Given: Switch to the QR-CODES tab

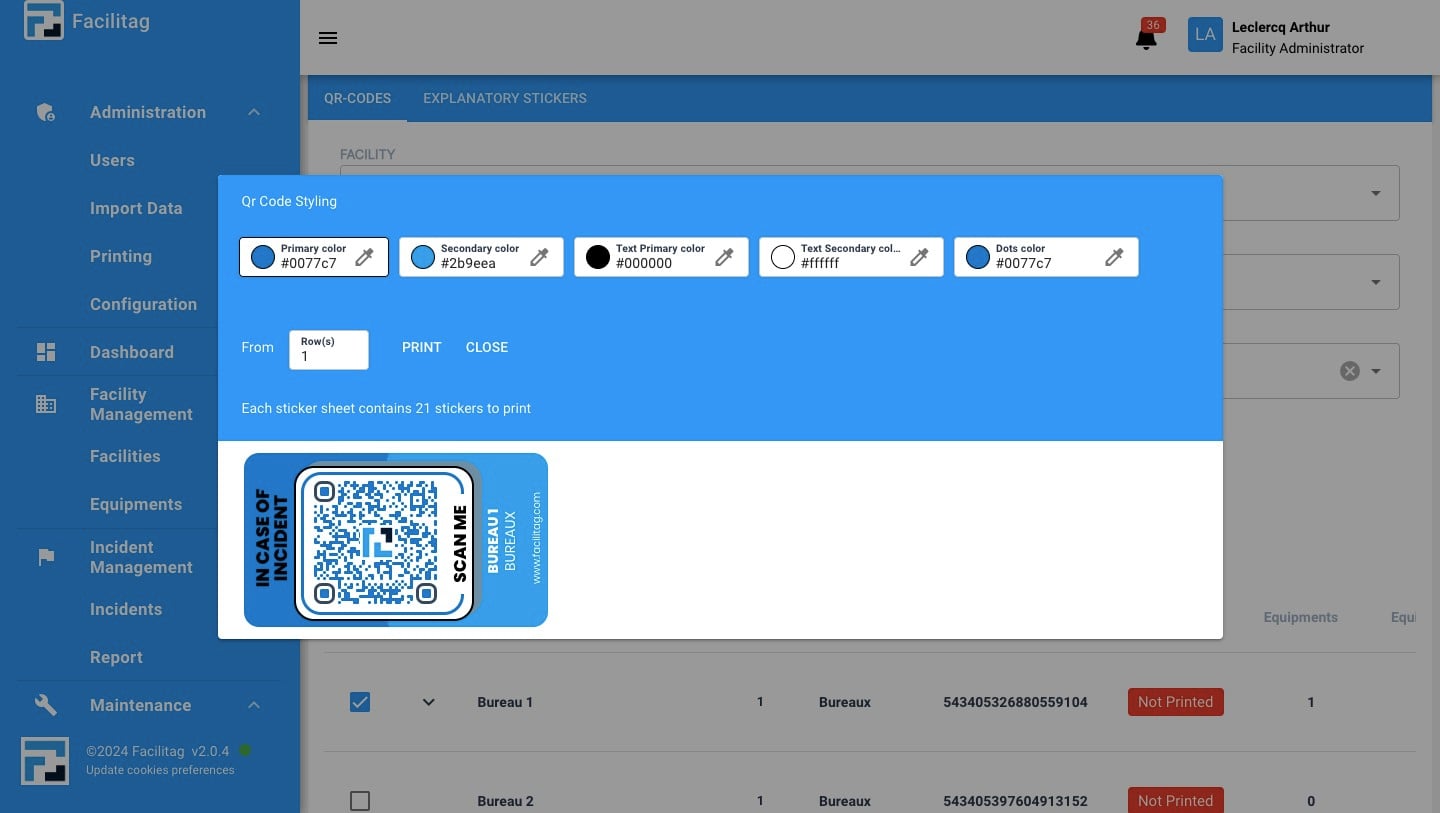Looking at the screenshot, I should [x=357, y=98].
